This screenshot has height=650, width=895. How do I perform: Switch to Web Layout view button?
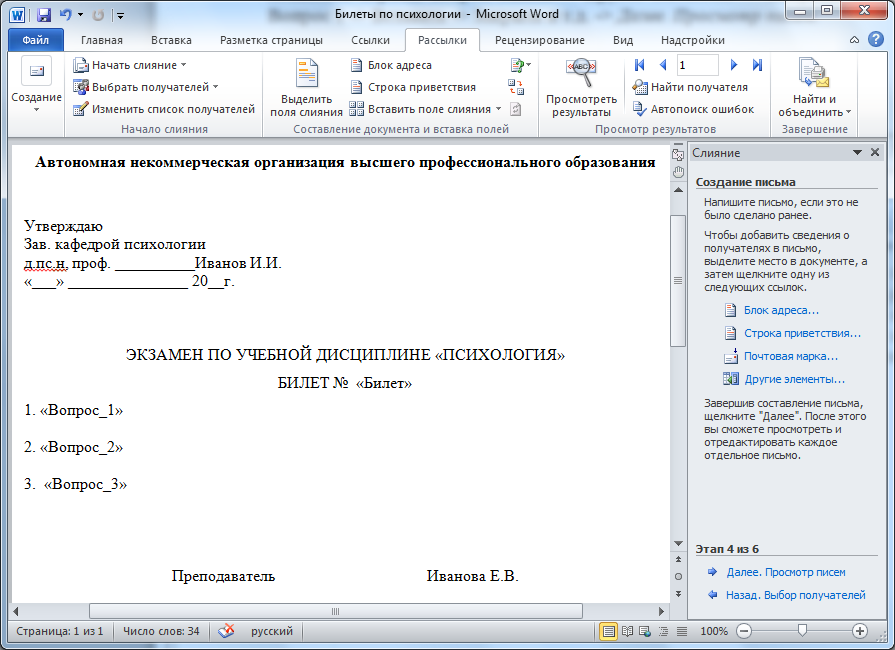pyautogui.click(x=645, y=632)
